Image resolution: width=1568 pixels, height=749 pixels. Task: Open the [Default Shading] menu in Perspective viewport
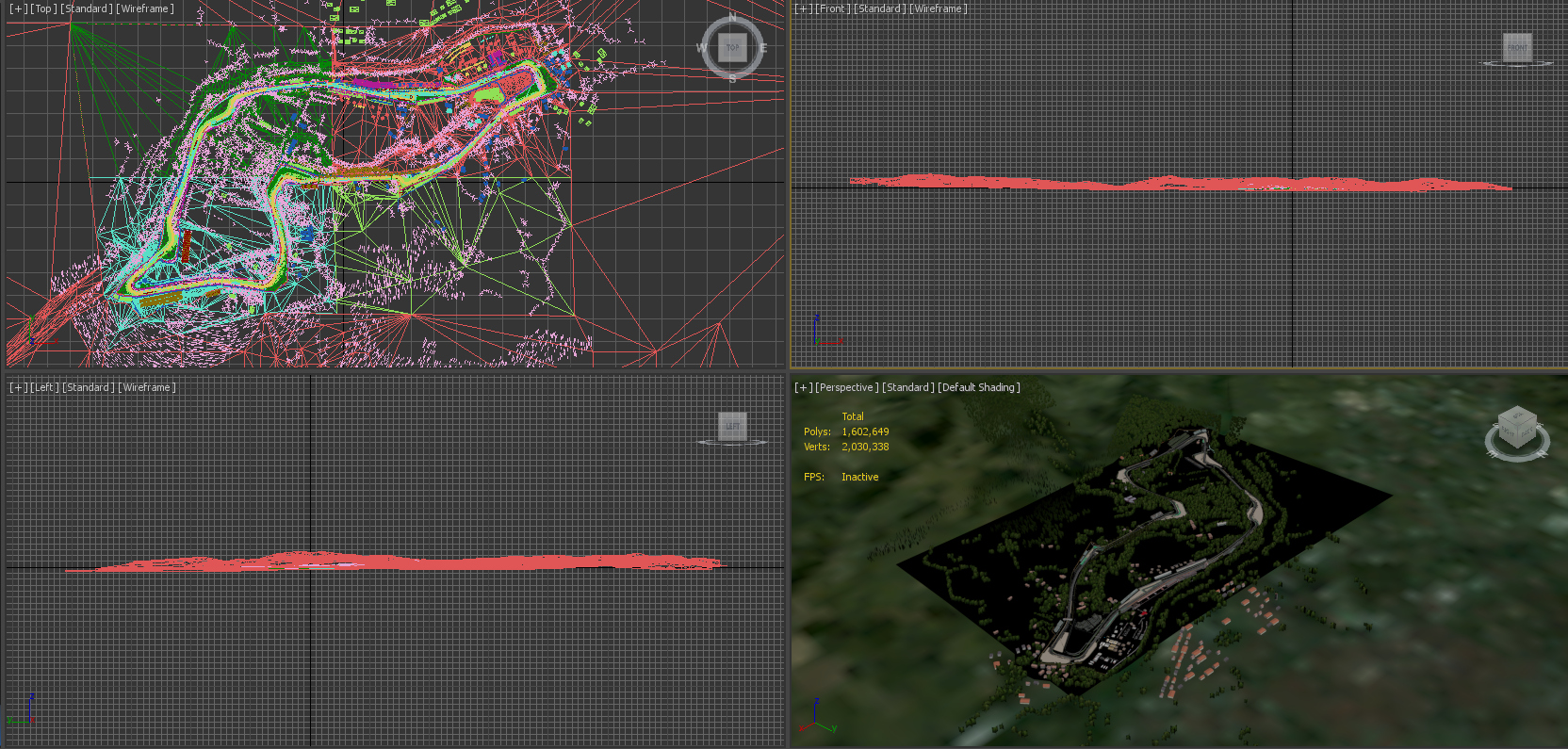point(979,387)
